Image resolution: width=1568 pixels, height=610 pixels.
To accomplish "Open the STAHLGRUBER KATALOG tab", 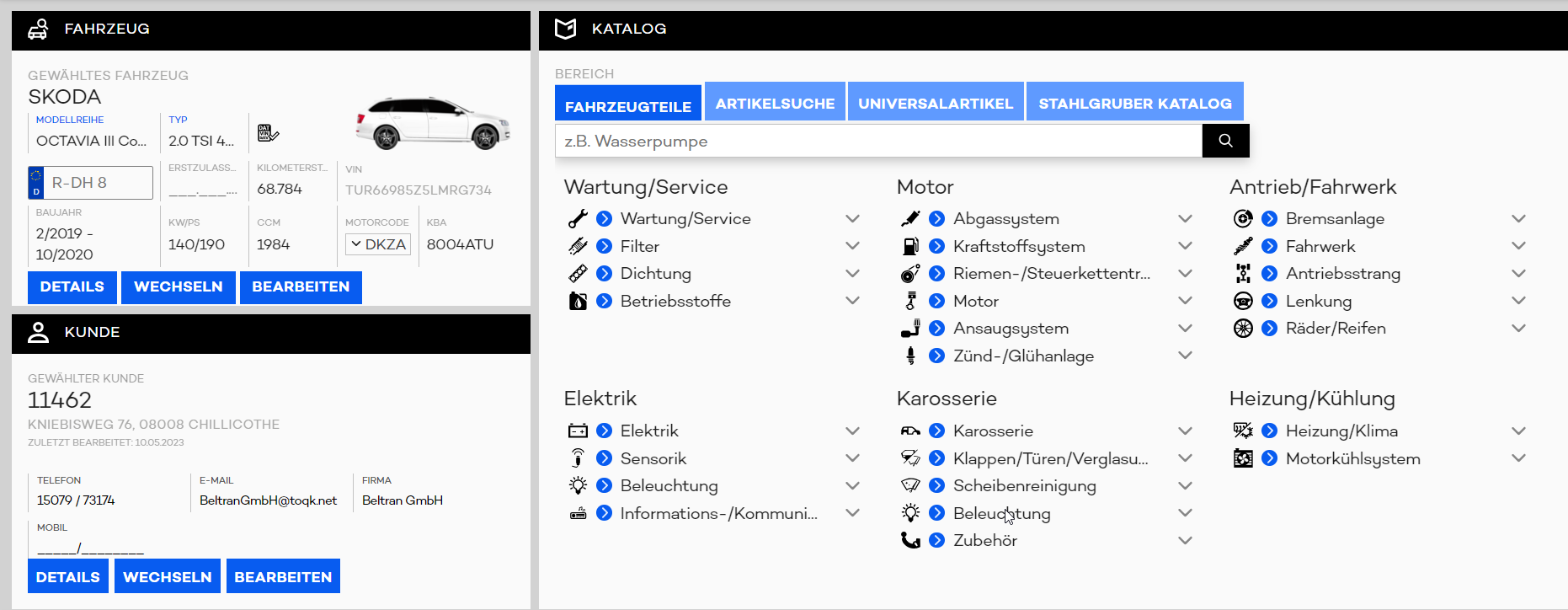I will pyautogui.click(x=1135, y=103).
